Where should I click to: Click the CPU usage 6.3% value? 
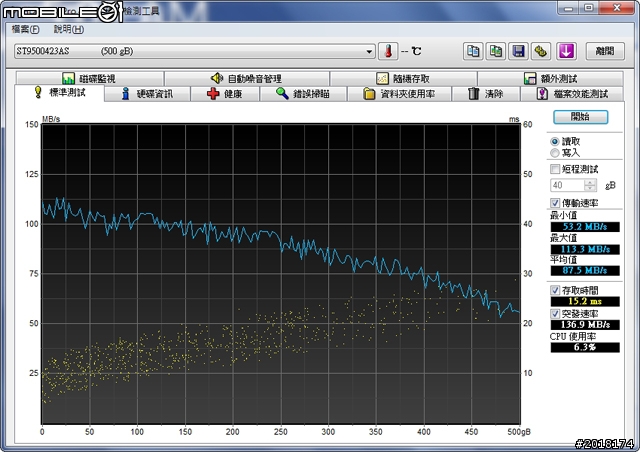pyautogui.click(x=585, y=347)
